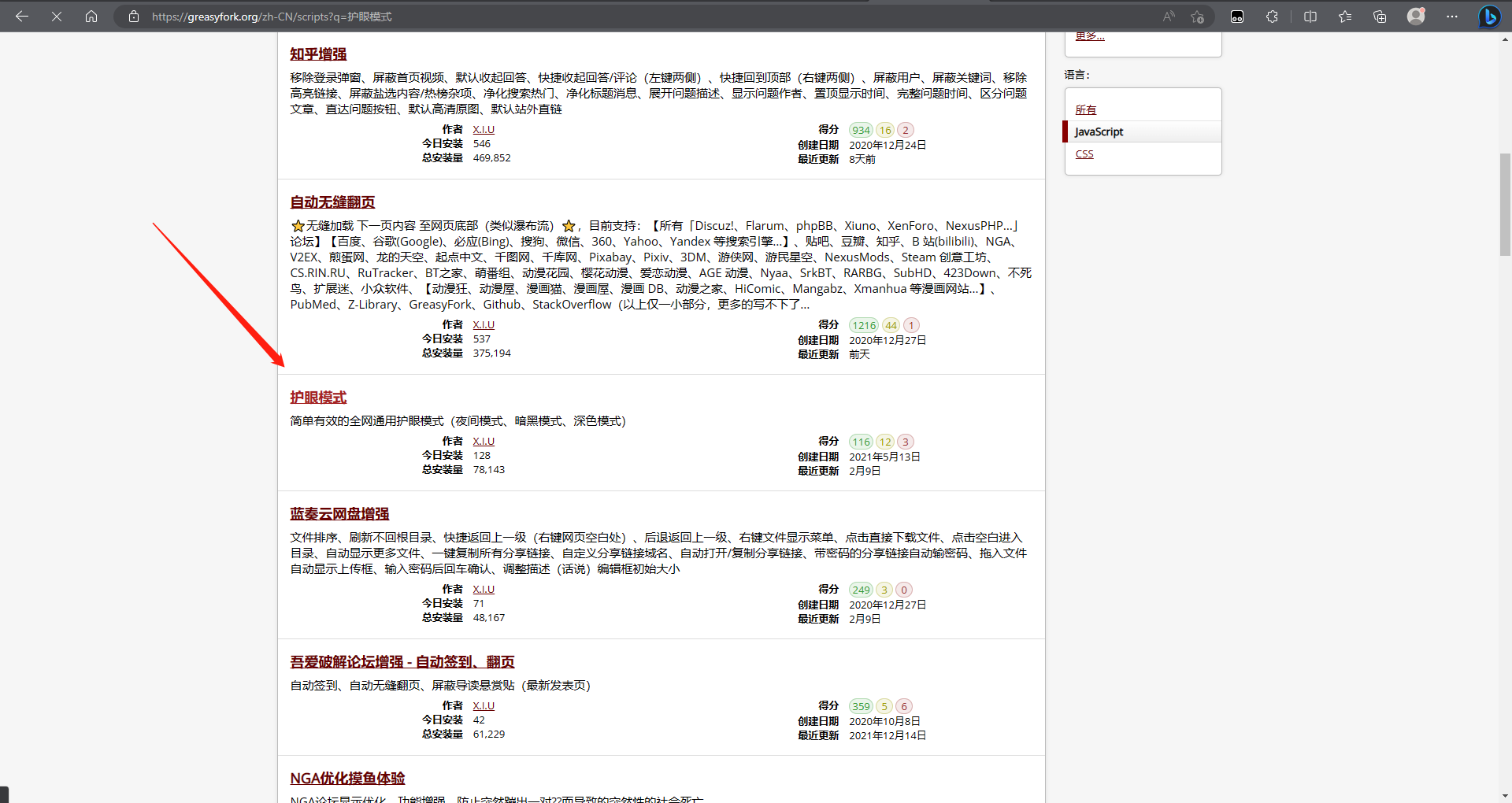Click the 更多... link in sidebar
This screenshot has width=1512, height=803.
(x=1090, y=36)
